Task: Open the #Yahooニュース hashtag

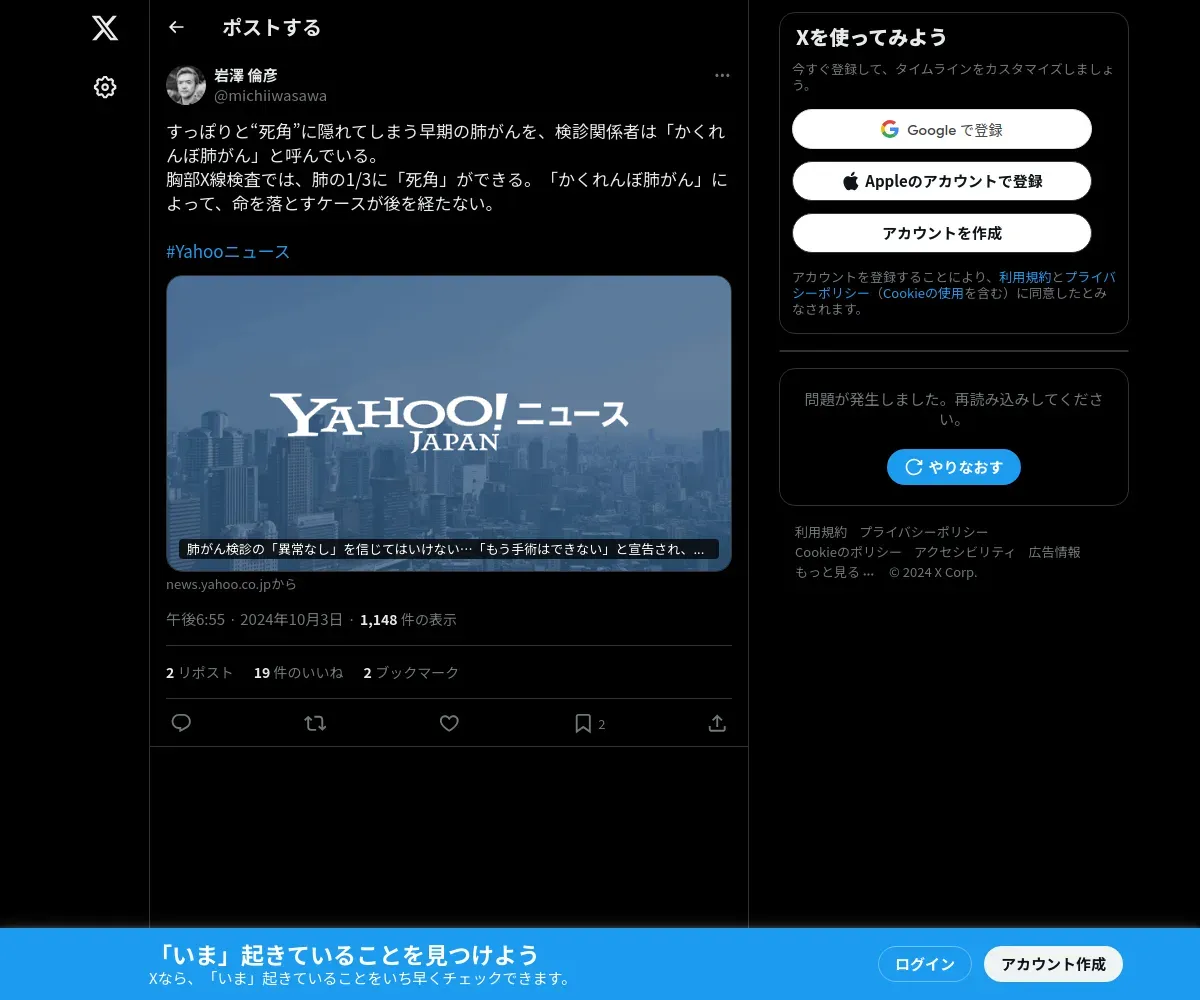Action: [x=228, y=251]
